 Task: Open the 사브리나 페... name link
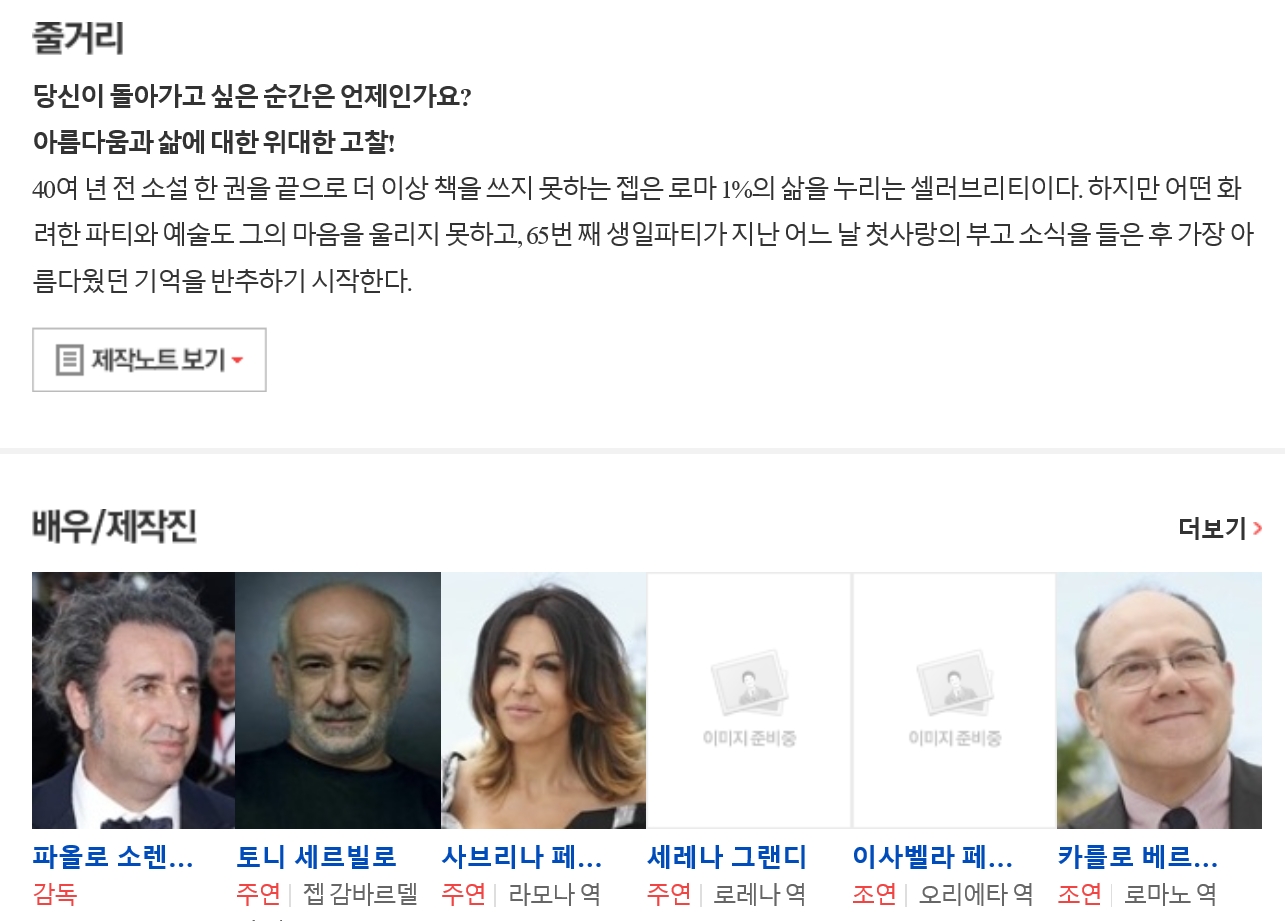(522, 857)
